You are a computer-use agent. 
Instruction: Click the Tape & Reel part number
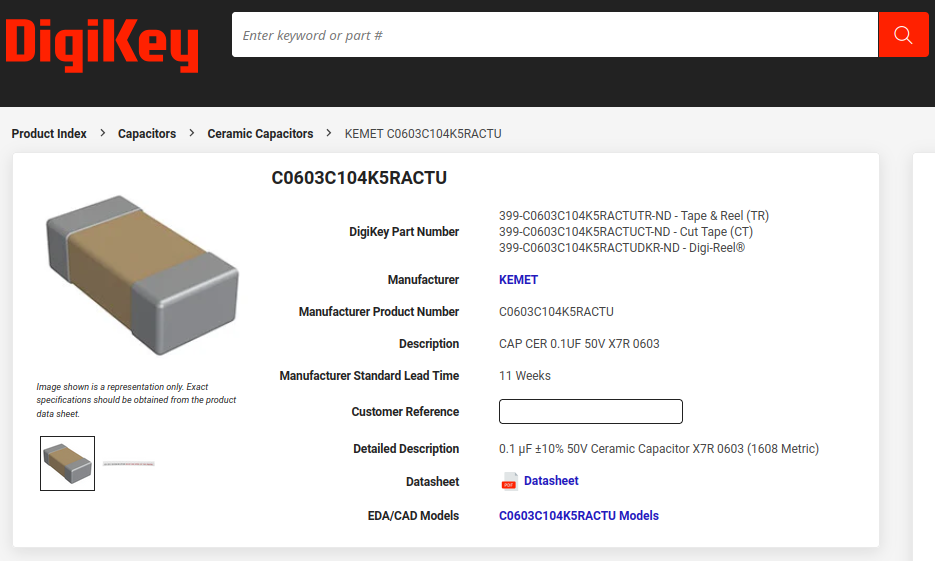[x=633, y=216]
